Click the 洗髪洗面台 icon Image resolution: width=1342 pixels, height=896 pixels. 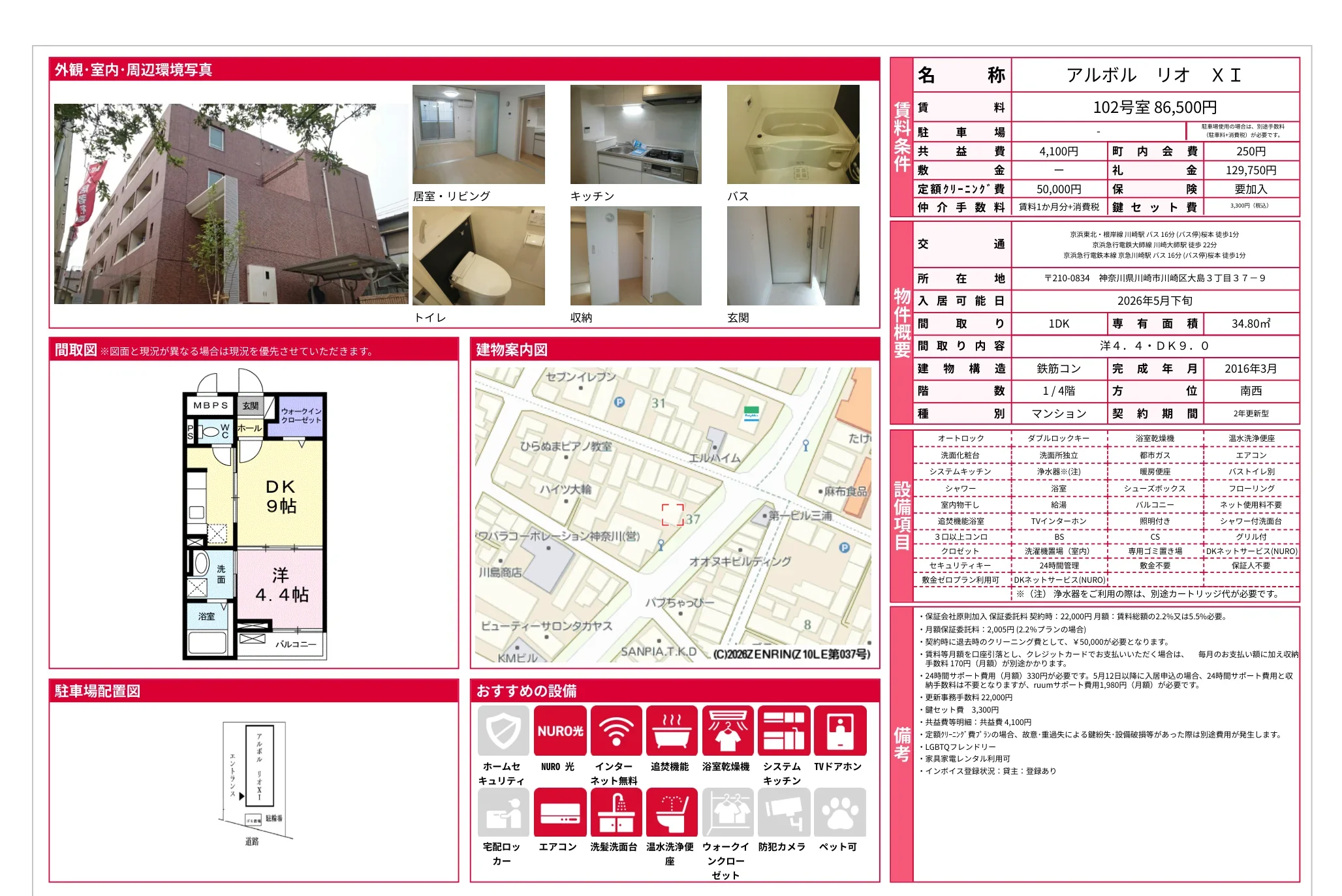pos(616,812)
